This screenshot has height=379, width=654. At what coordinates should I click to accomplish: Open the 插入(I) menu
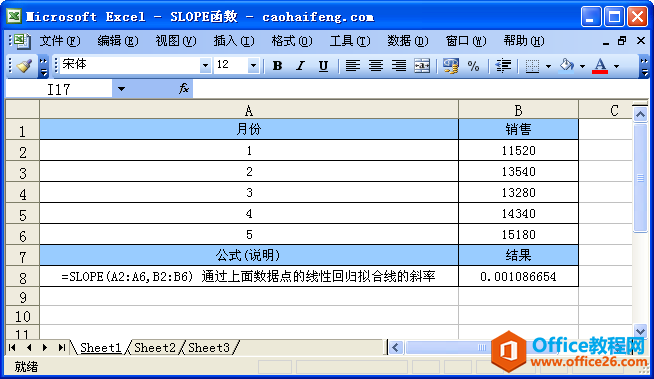234,41
